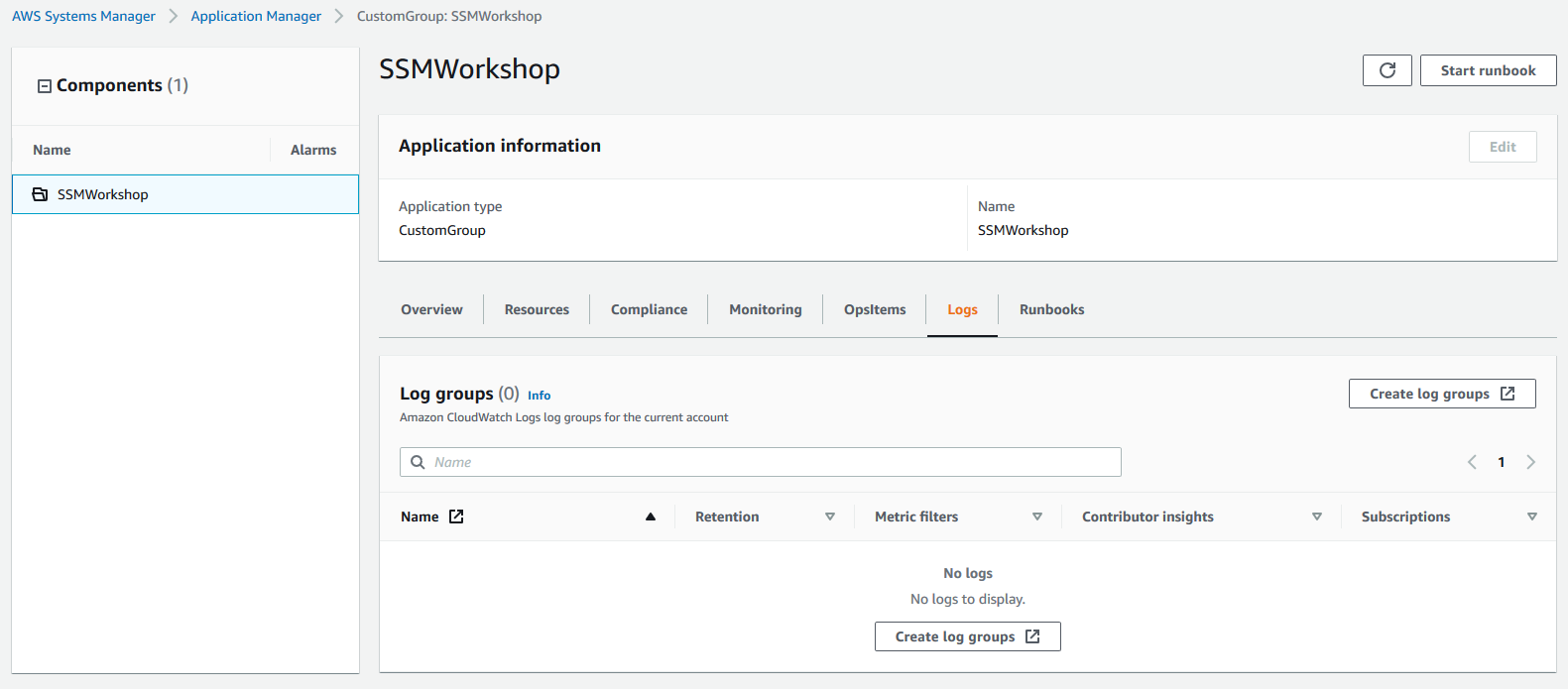Click the Retention column header

[x=727, y=517]
